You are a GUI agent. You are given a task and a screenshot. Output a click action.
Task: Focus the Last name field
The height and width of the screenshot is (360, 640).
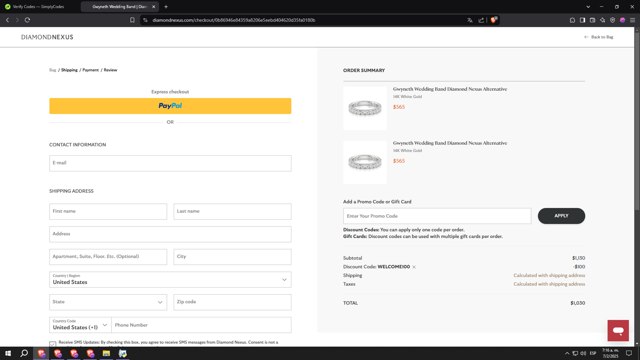point(232,211)
